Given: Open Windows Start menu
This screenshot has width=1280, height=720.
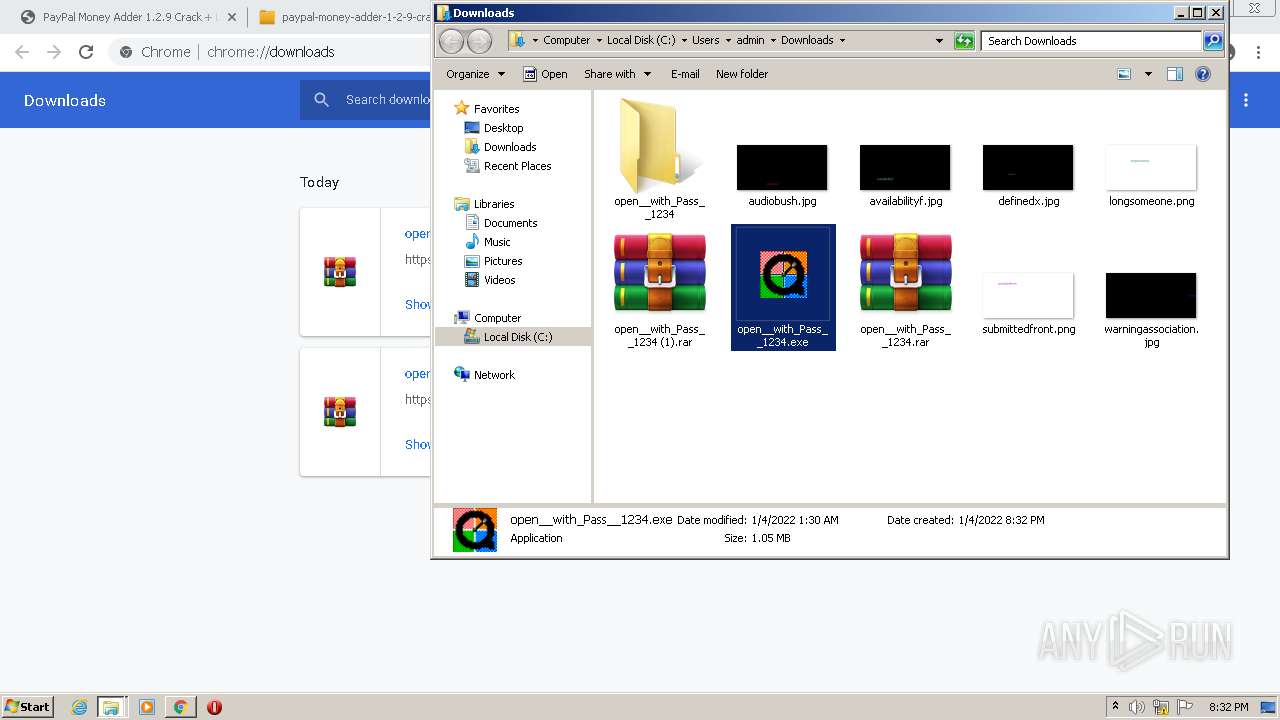Looking at the screenshot, I should coord(28,707).
